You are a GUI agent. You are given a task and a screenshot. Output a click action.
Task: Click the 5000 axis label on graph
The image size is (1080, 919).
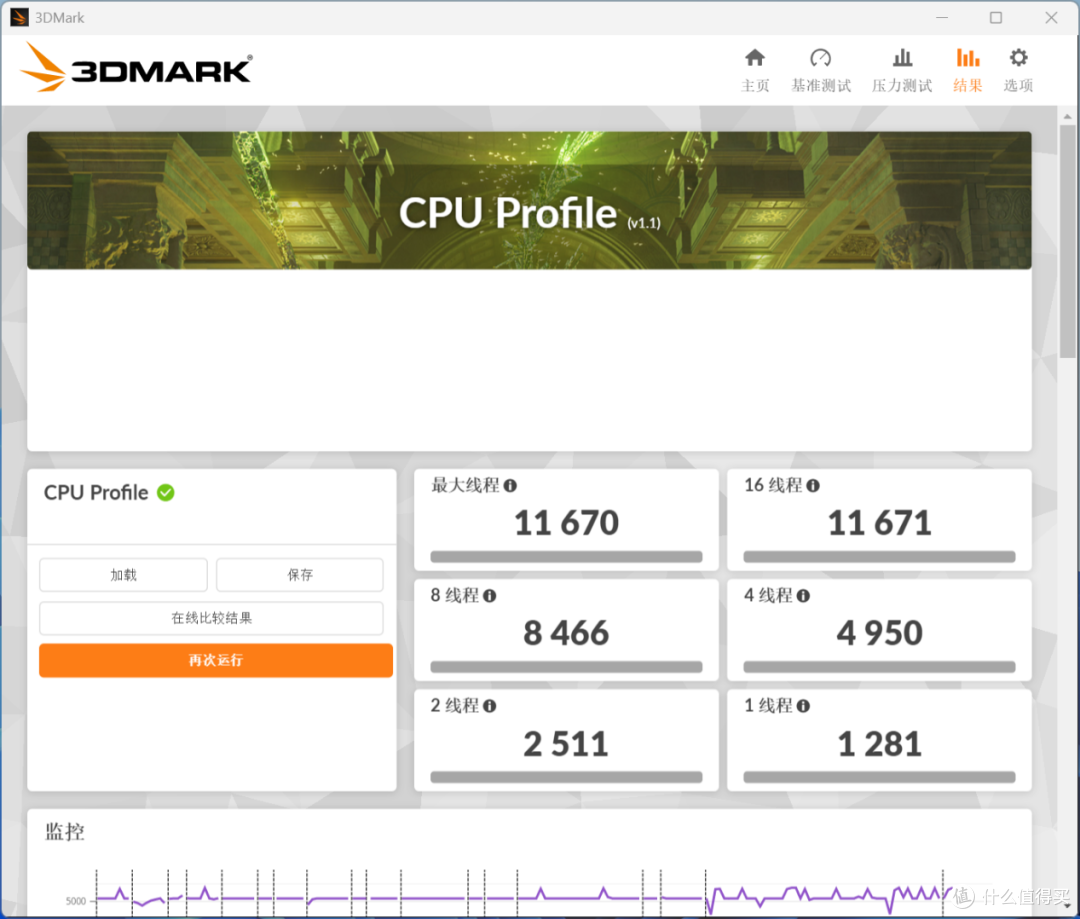coord(76,901)
